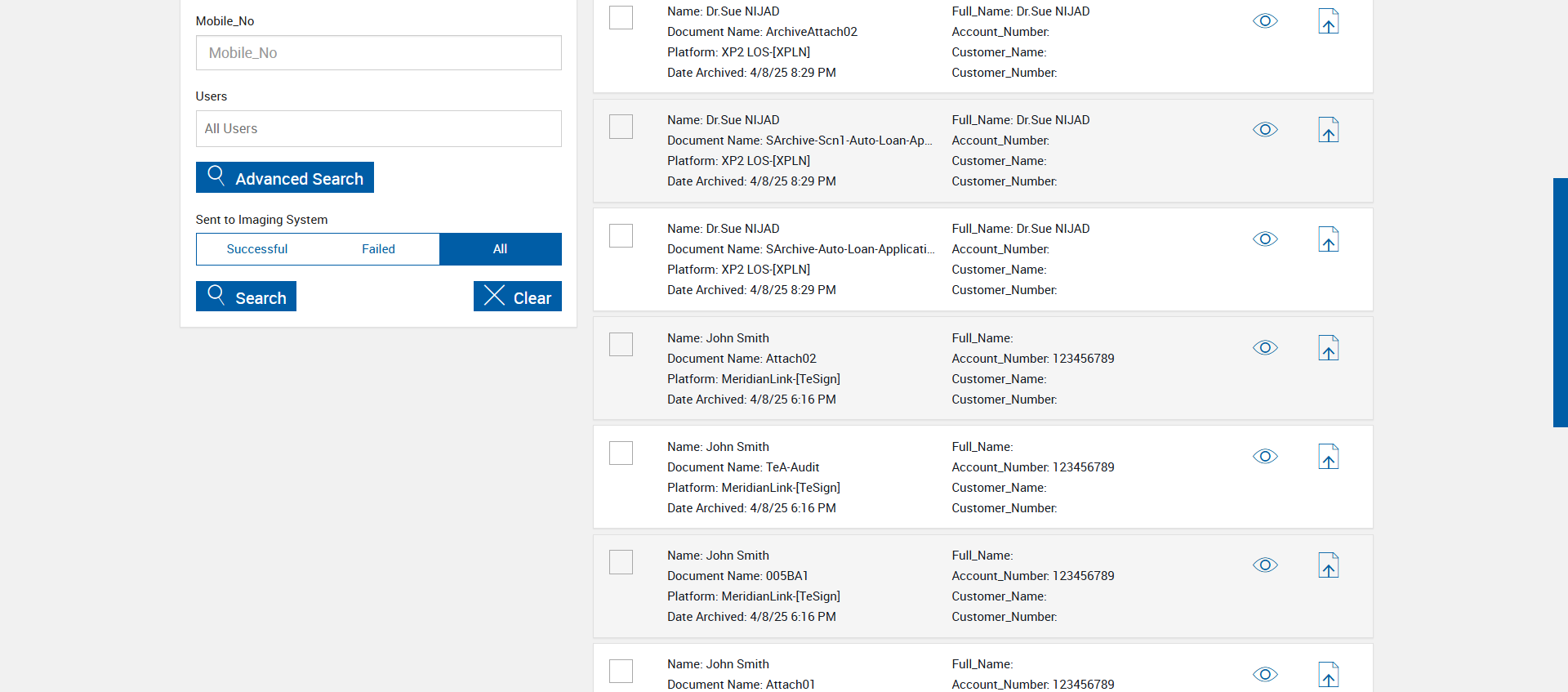Screen dimensions: 1568x692
Task: Filter by Successful imaging status
Action: (257, 249)
